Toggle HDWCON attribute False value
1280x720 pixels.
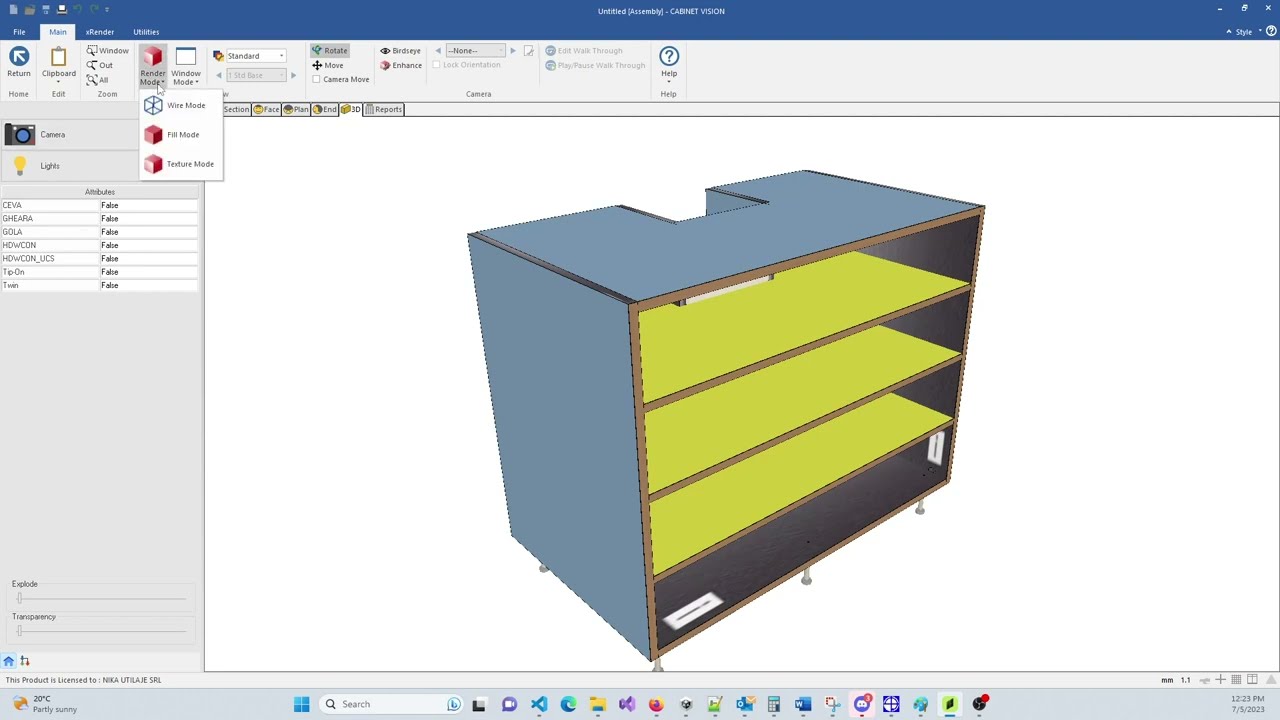coord(148,245)
